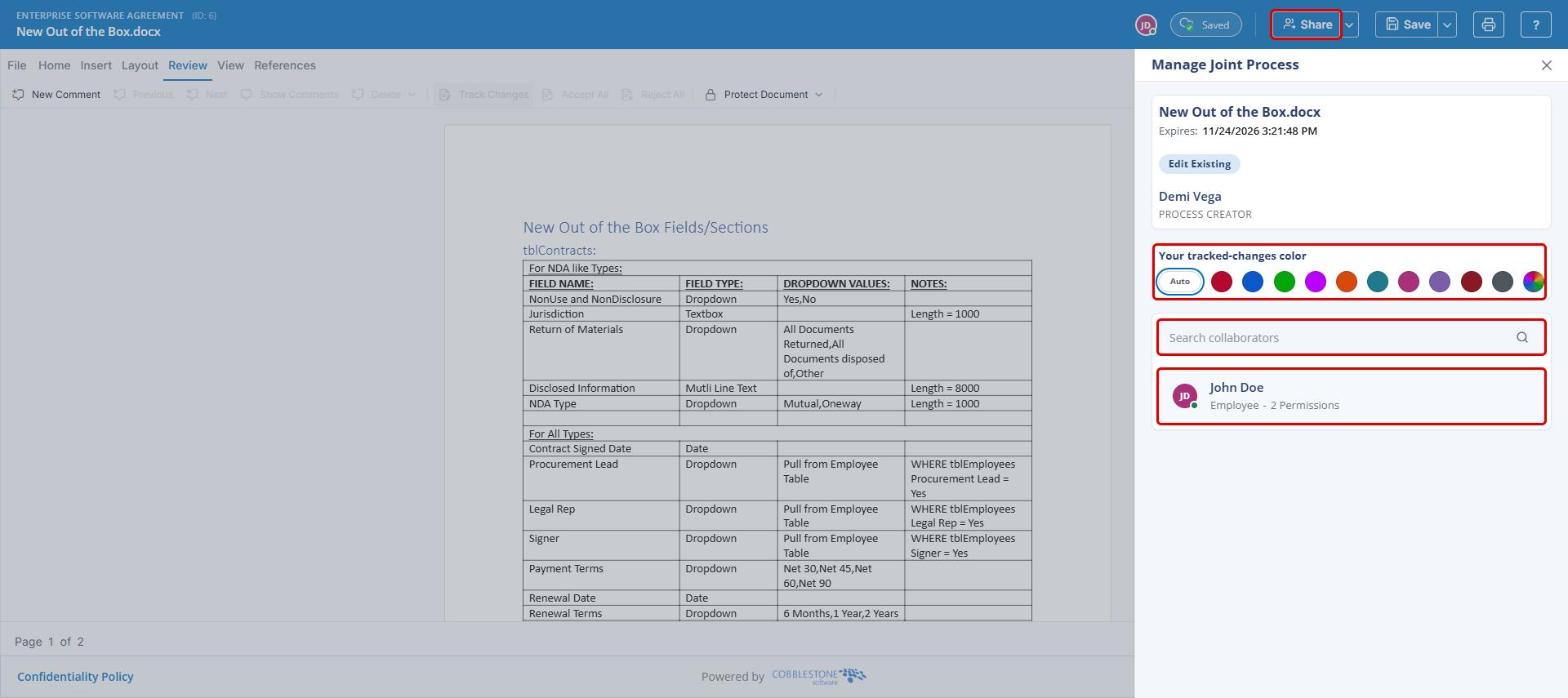
Task: Choose the dark maroon tracked-changes color
Action: click(1471, 282)
